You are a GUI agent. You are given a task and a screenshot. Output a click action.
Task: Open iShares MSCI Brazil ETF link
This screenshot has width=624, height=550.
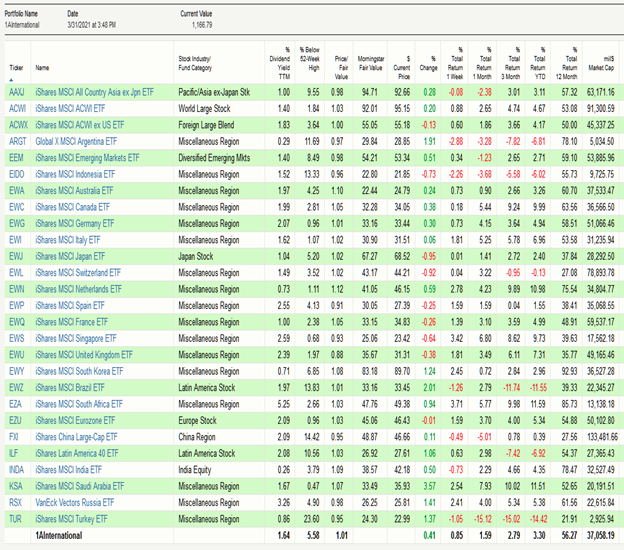click(x=70, y=388)
